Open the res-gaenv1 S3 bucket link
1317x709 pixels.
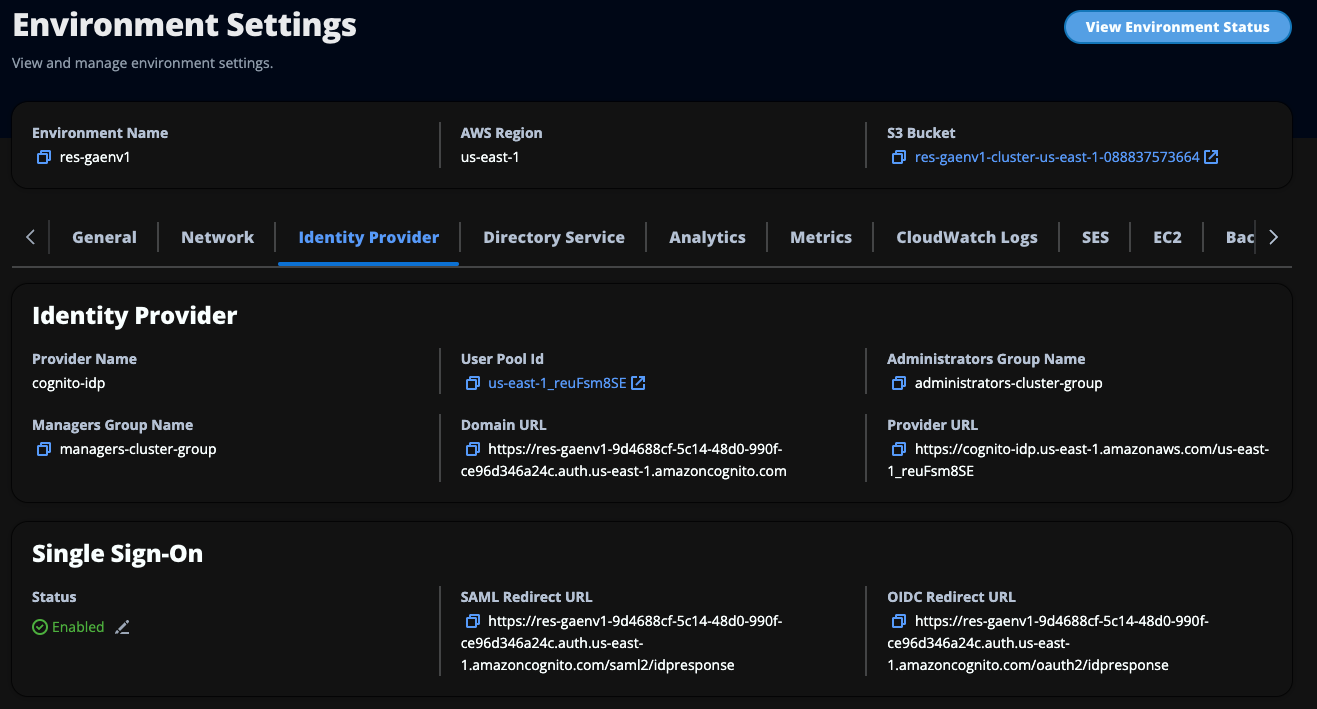(x=1055, y=157)
